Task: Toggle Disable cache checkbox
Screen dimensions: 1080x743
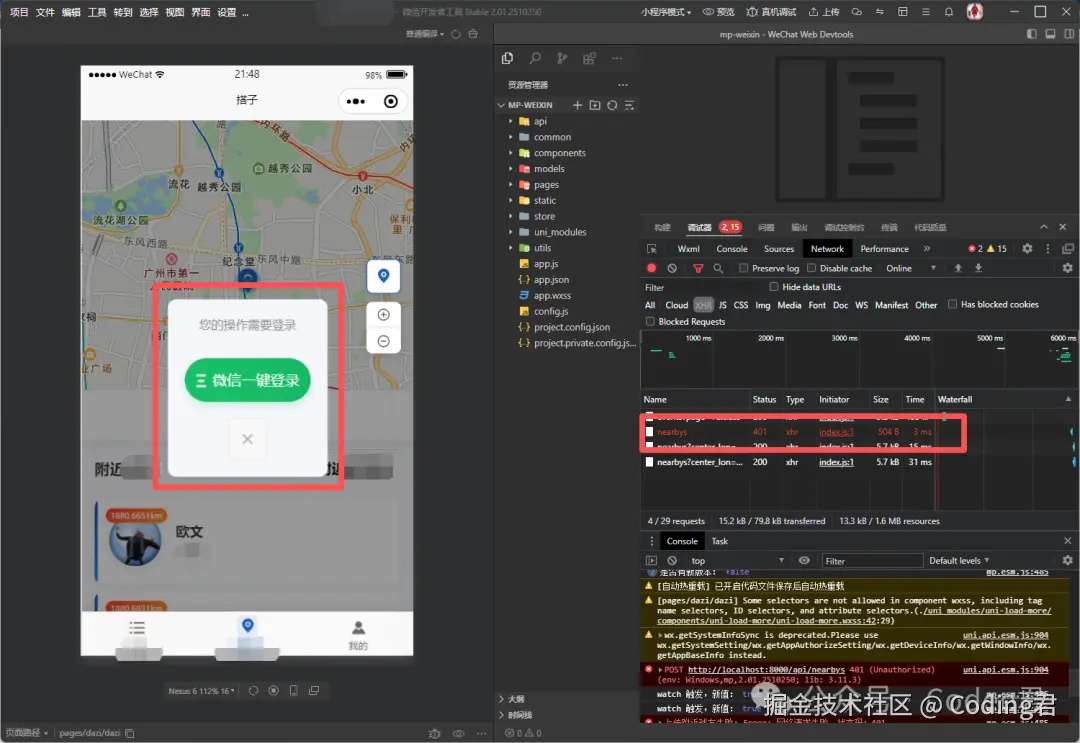Action: [811, 268]
